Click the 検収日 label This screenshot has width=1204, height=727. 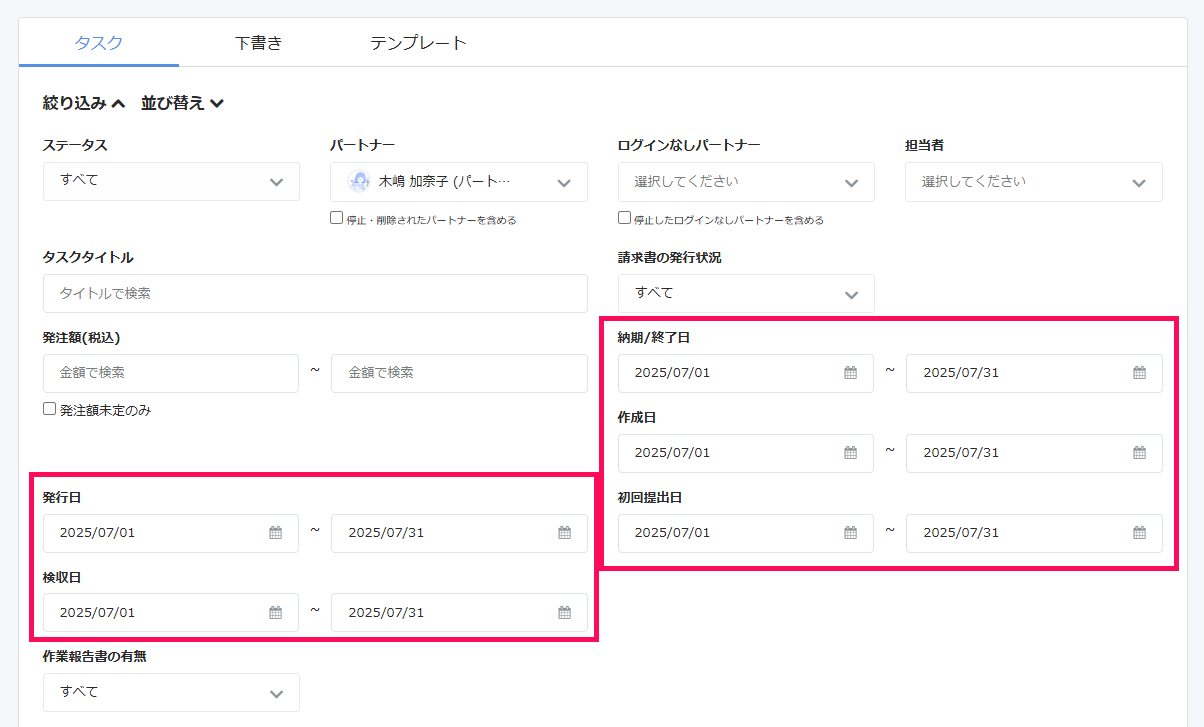62,577
